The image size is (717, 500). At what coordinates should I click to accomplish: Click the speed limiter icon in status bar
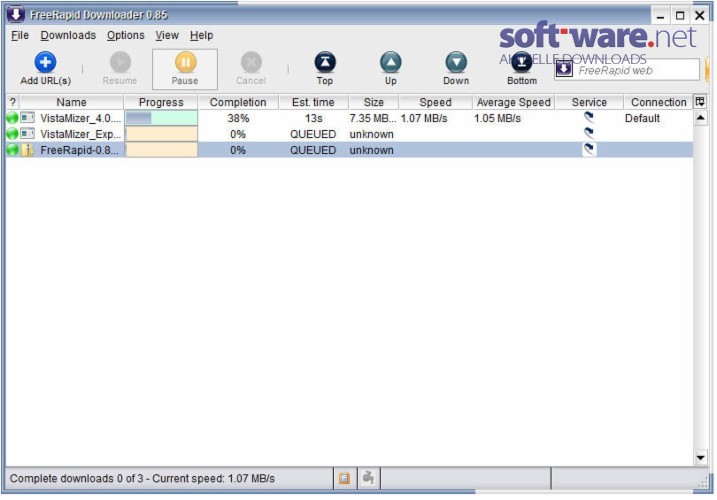tap(368, 478)
